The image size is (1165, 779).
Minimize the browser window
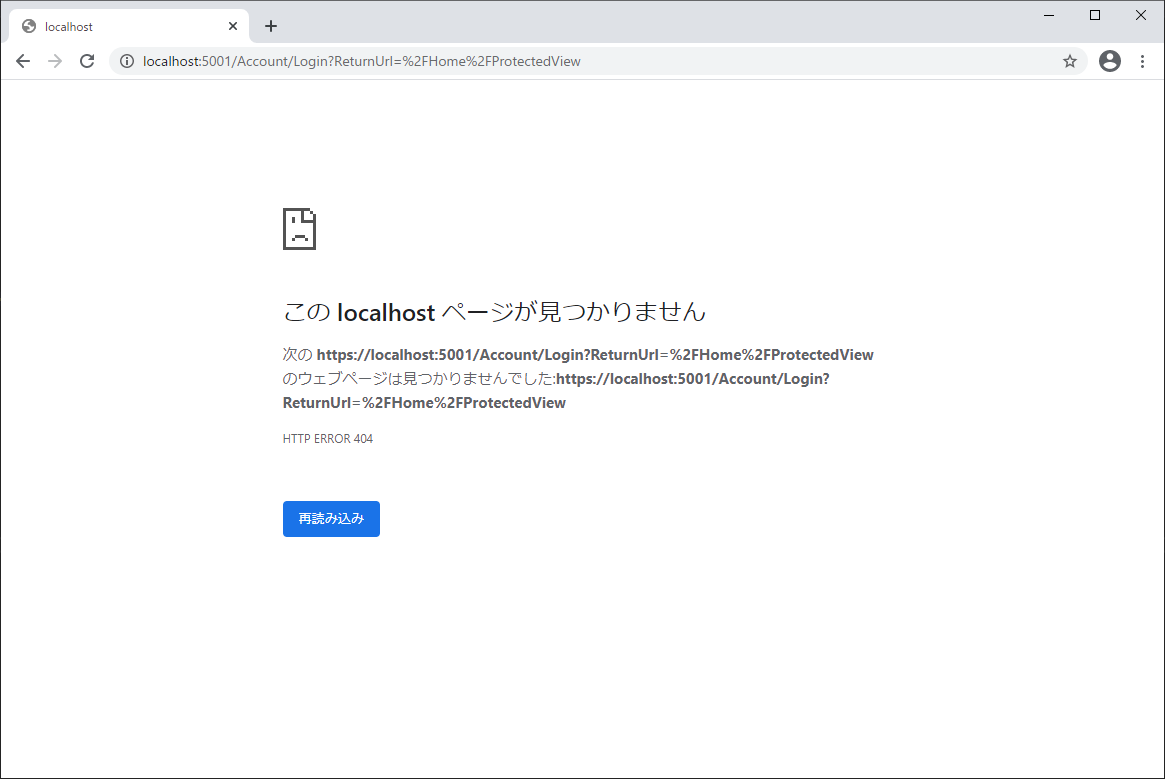(x=1048, y=15)
